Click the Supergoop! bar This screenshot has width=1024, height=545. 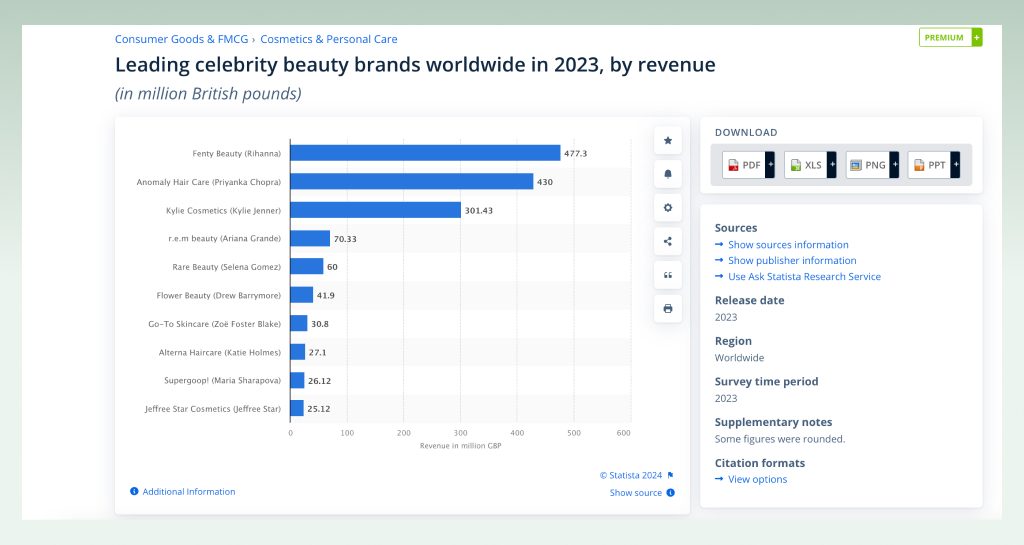297,380
